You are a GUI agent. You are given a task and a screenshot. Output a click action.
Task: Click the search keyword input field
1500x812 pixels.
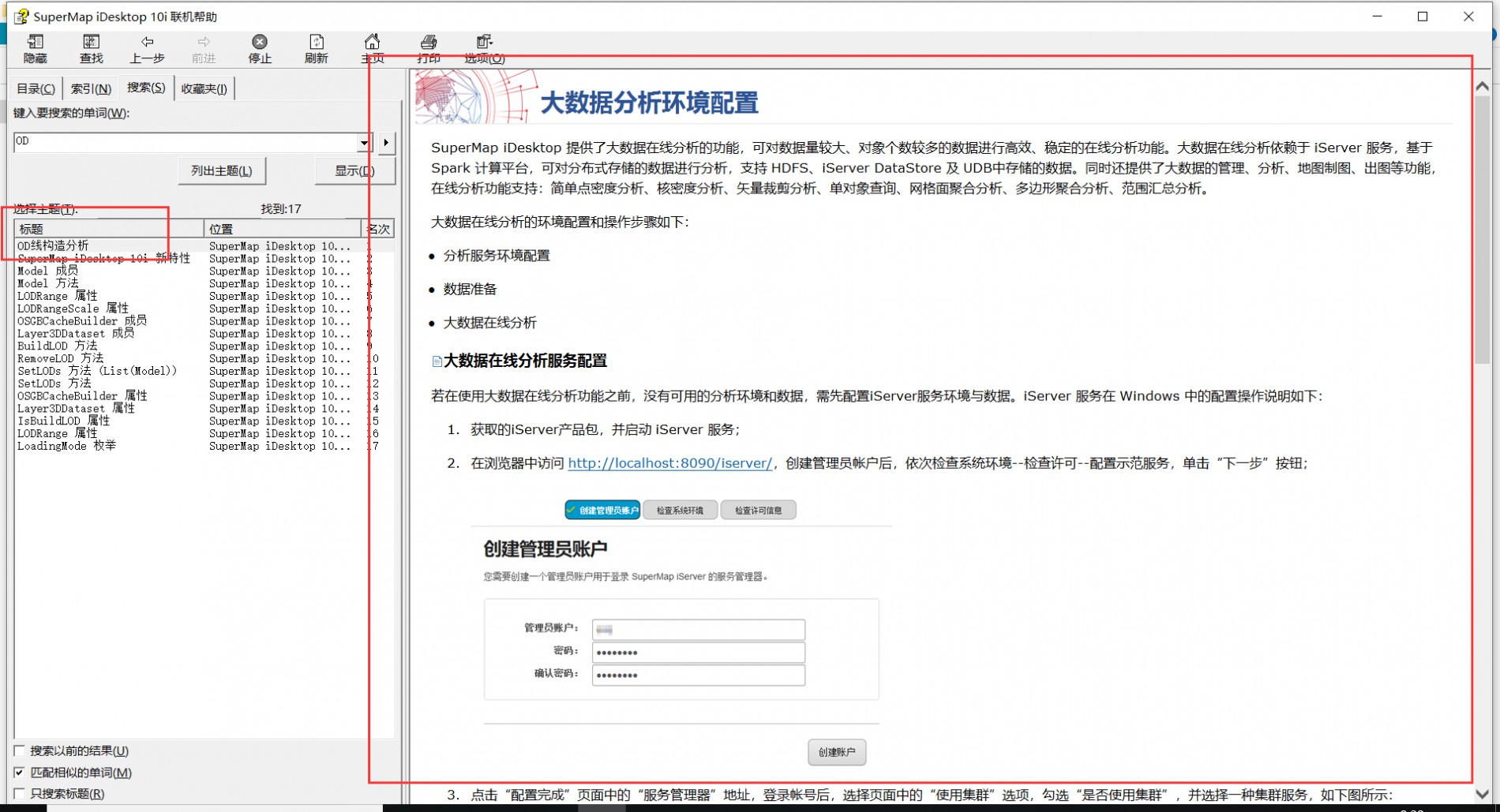[186, 142]
